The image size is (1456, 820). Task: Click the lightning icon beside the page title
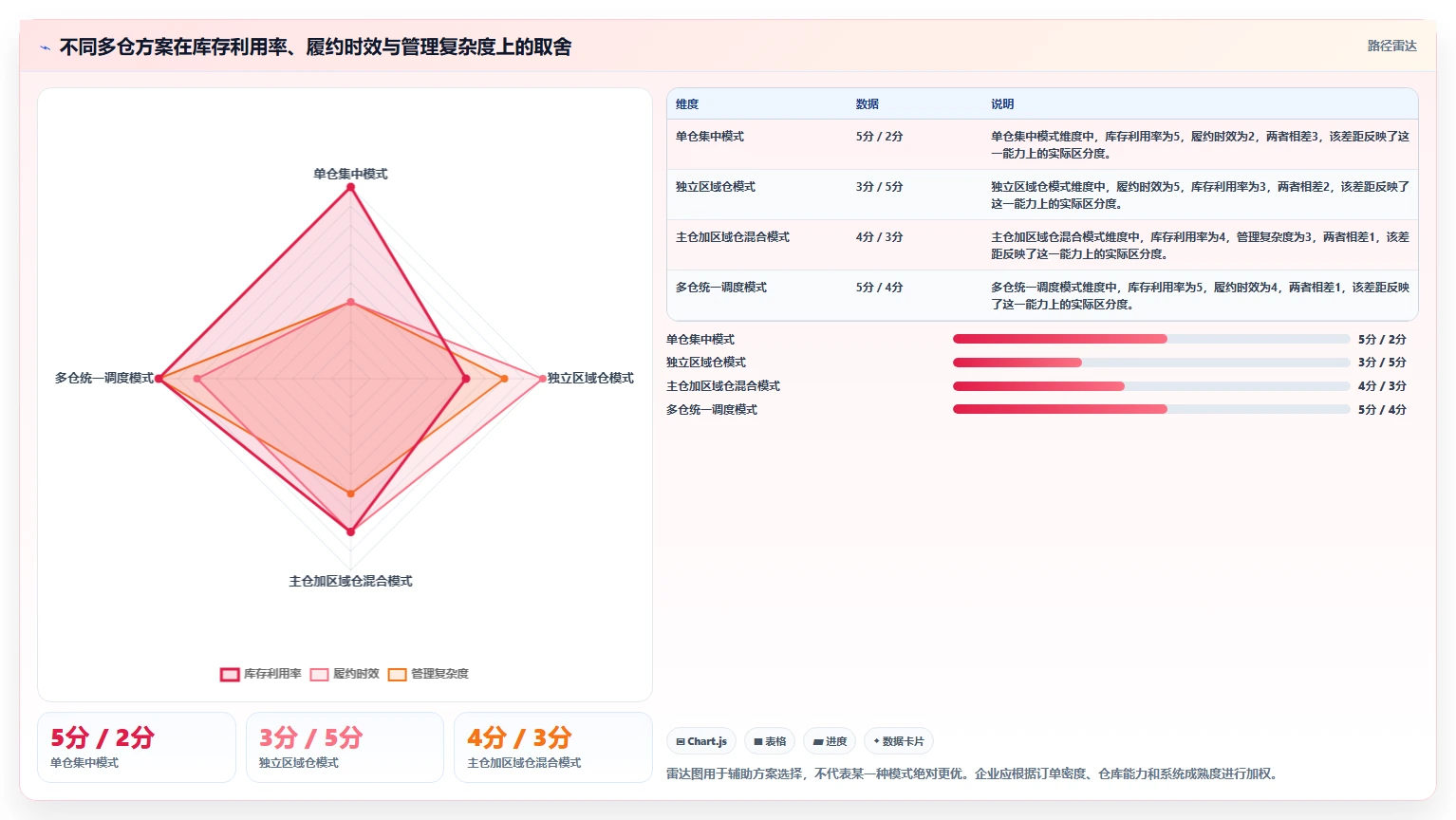[45, 47]
